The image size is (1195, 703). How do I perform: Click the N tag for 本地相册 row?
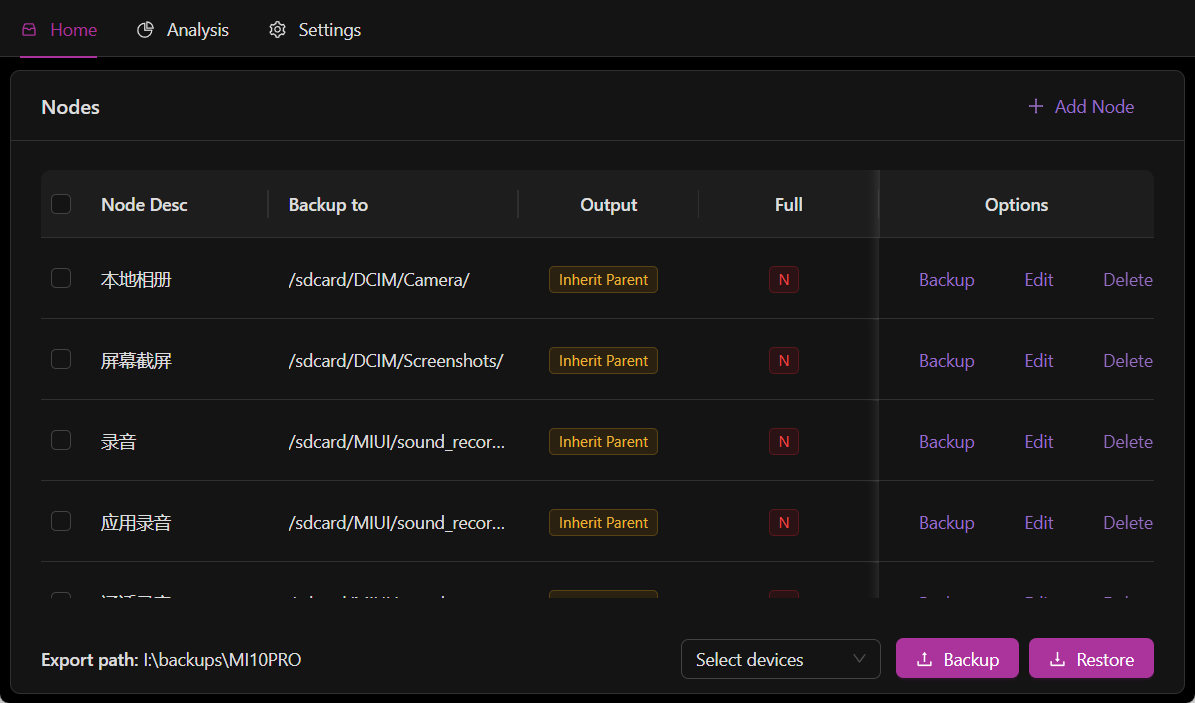(783, 280)
